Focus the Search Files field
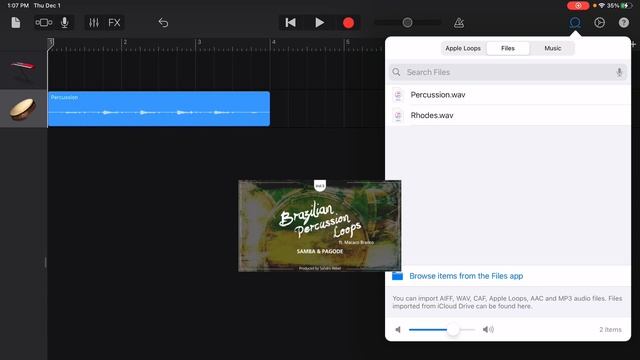Screen dimensions: 640x360 [508, 72]
